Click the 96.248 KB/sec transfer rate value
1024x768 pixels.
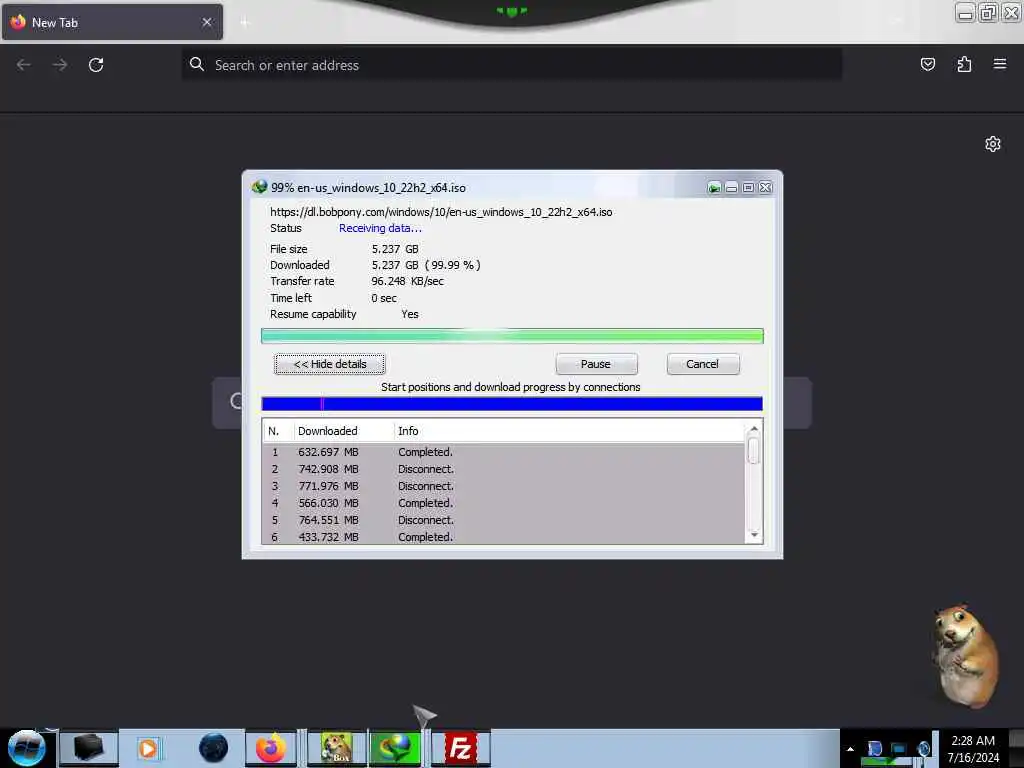point(408,281)
